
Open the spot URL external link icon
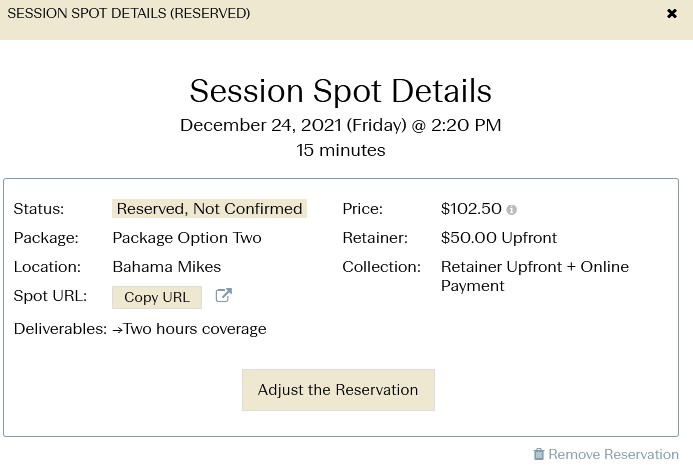pyautogui.click(x=224, y=295)
